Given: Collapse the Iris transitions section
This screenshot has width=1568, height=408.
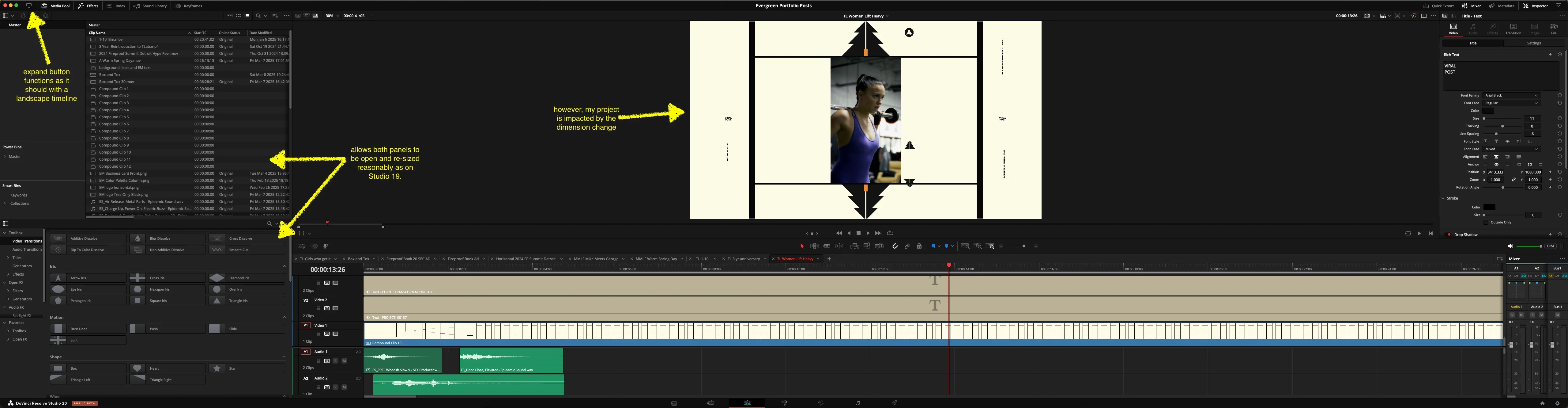Looking at the screenshot, I should 284,266.
